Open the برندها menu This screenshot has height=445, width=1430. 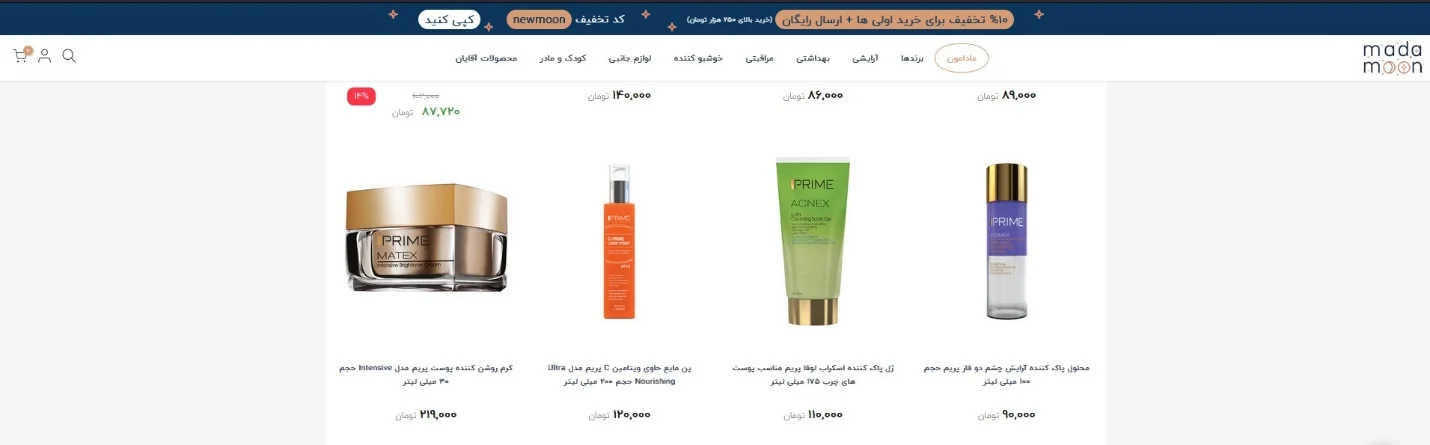(x=910, y=58)
